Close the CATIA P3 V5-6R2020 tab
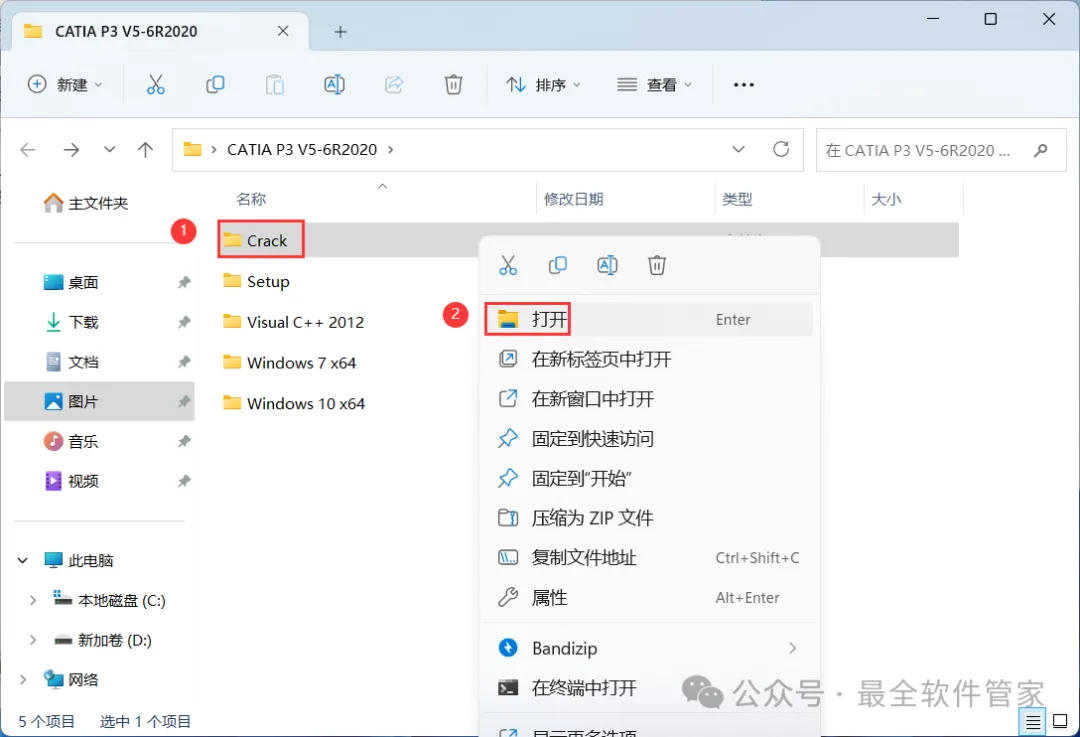Image resolution: width=1080 pixels, height=737 pixels. coord(283,31)
